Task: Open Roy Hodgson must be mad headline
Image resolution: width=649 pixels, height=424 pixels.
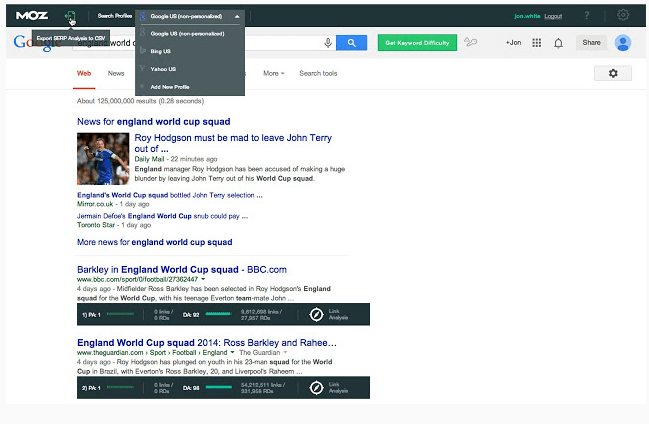Action: (x=233, y=143)
